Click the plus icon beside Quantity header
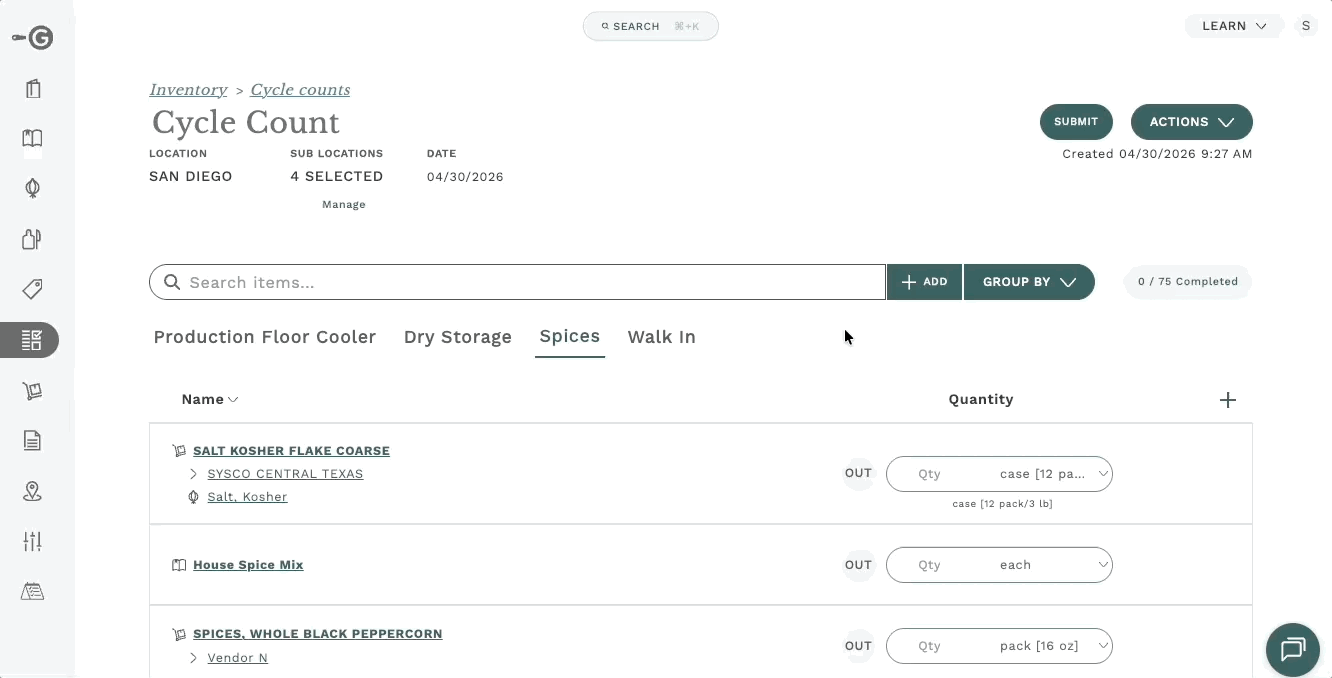The width and height of the screenshot is (1332, 678). pyautogui.click(x=1228, y=400)
